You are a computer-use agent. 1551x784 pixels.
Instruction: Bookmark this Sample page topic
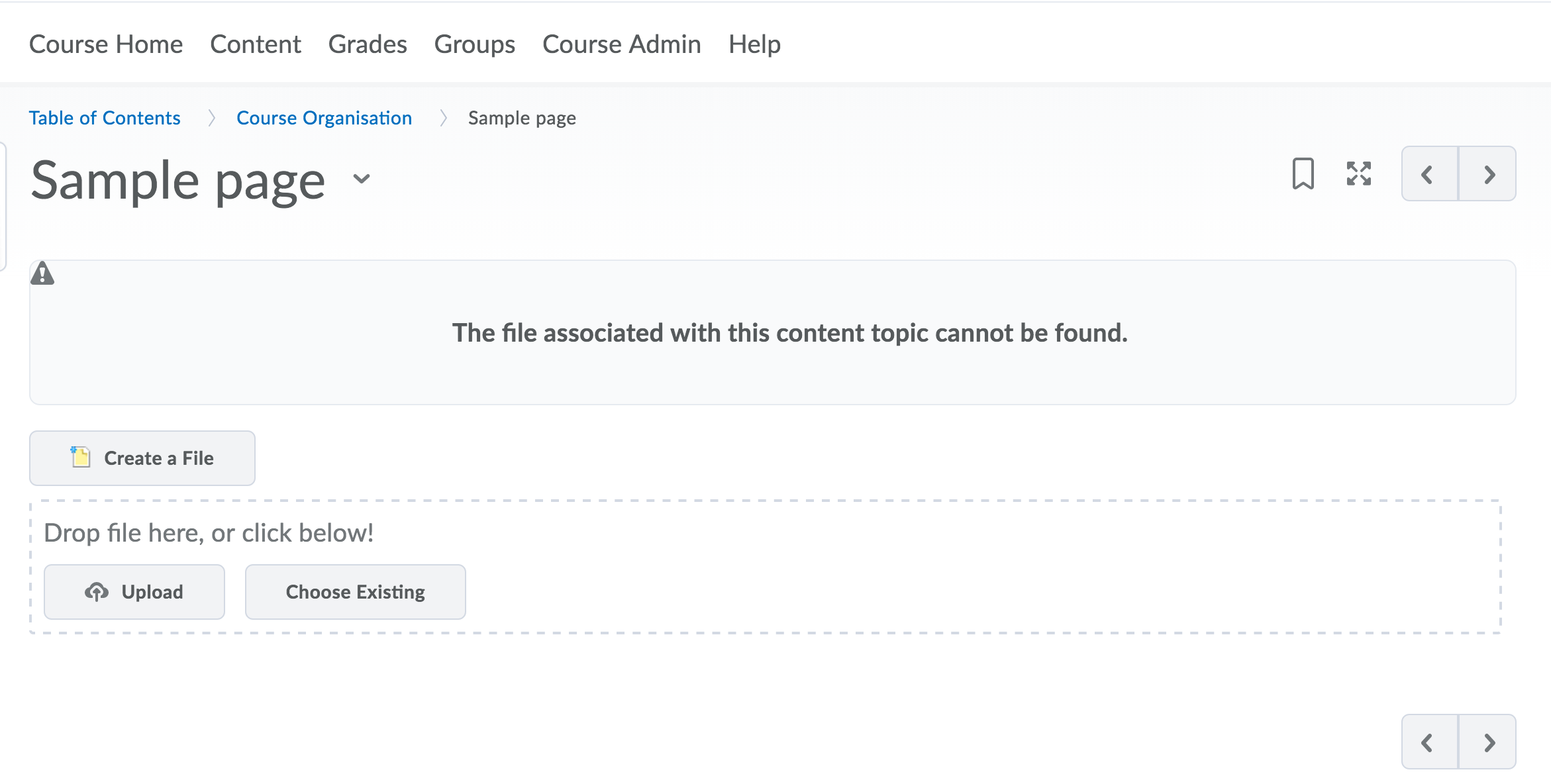click(1303, 174)
